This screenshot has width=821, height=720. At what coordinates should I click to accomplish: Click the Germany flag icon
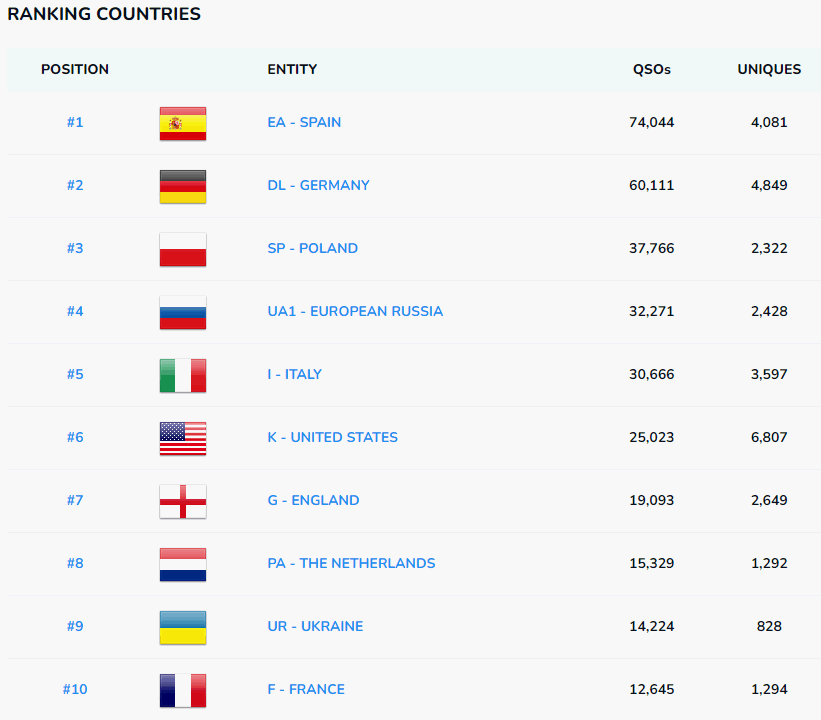[183, 186]
